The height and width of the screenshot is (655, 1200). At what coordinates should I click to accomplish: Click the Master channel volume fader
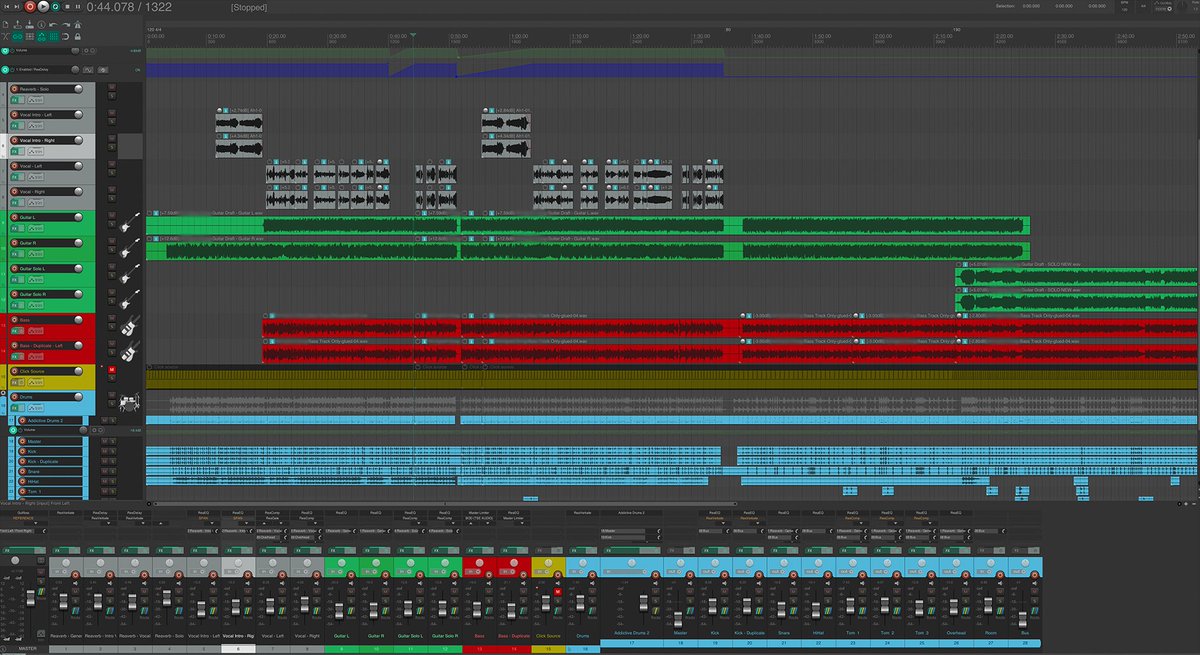[678, 617]
